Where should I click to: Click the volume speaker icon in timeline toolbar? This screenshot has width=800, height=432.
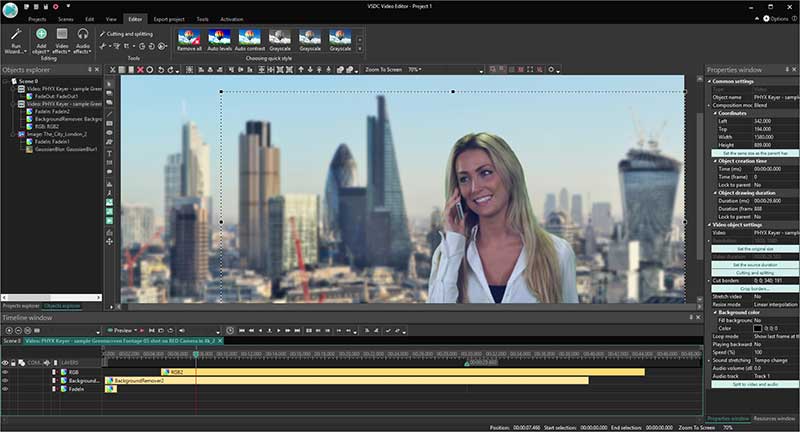182,331
